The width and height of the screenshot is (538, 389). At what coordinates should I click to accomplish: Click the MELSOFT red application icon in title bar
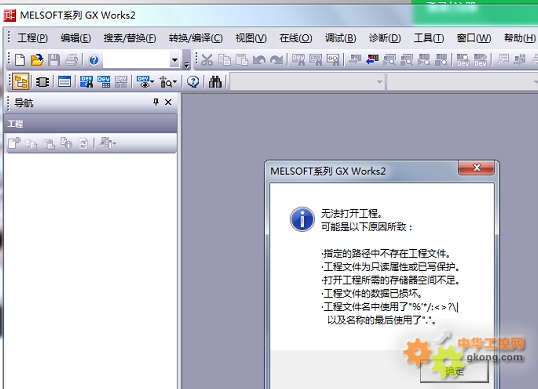10,15
